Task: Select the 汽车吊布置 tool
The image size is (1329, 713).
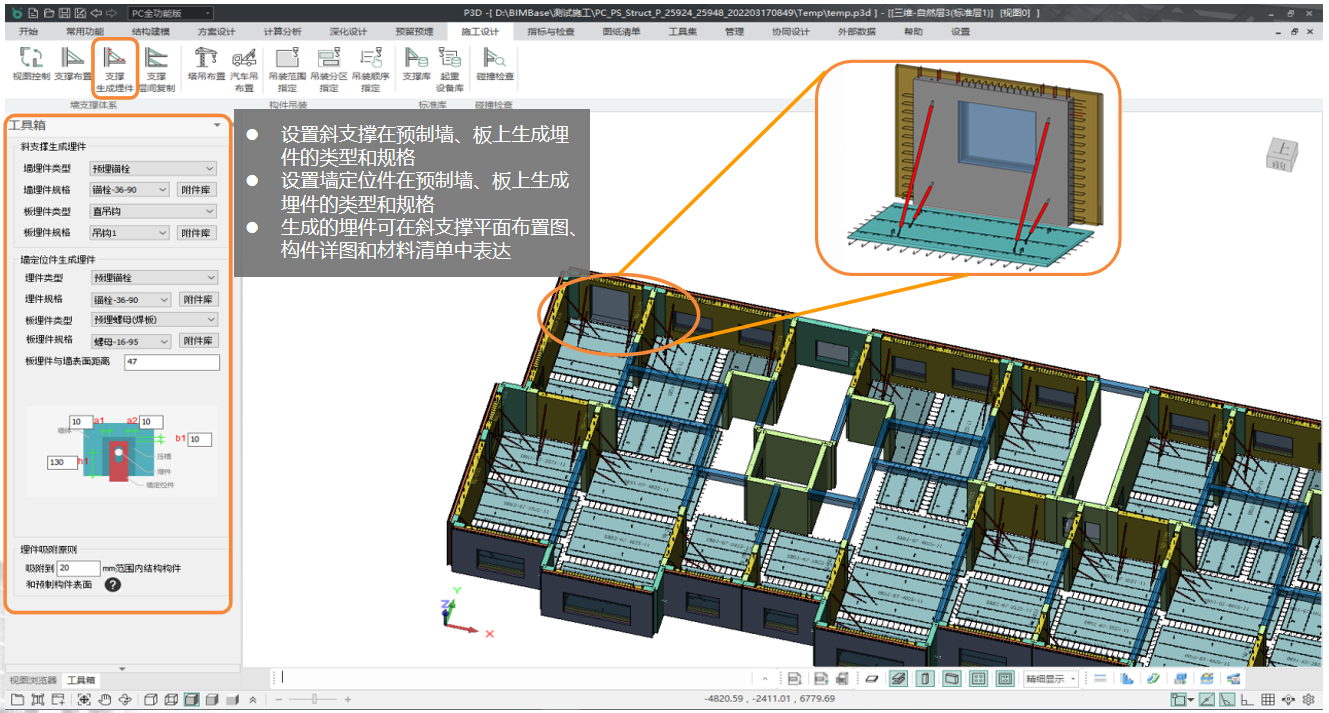Action: pyautogui.click(x=244, y=60)
